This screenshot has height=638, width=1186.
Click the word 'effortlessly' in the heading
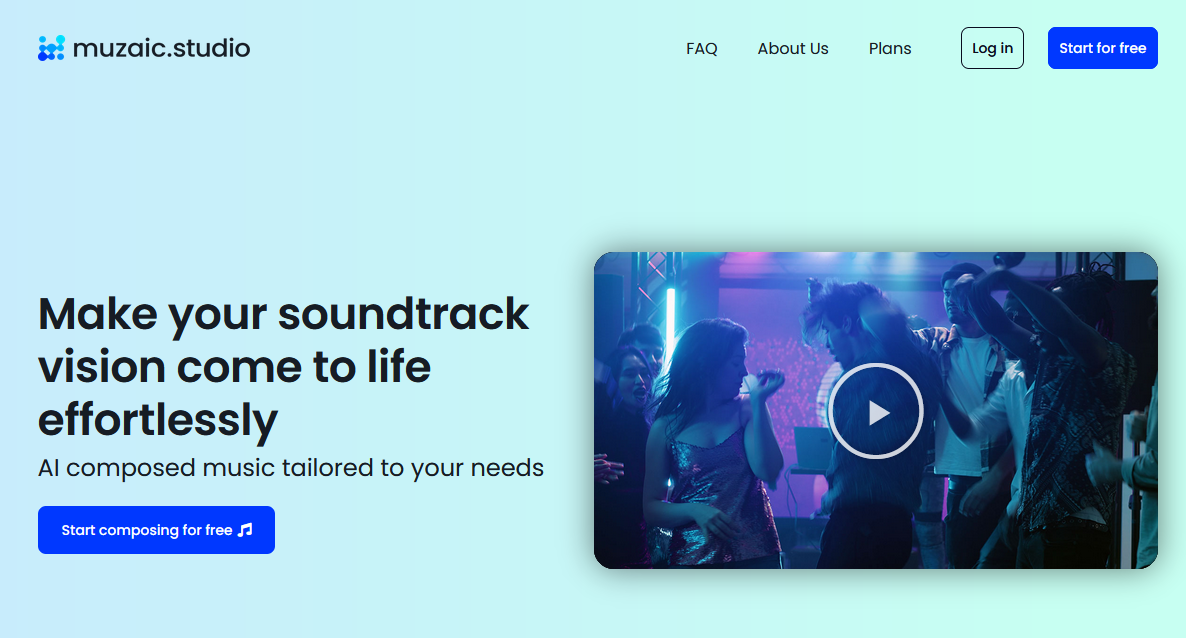(x=158, y=420)
